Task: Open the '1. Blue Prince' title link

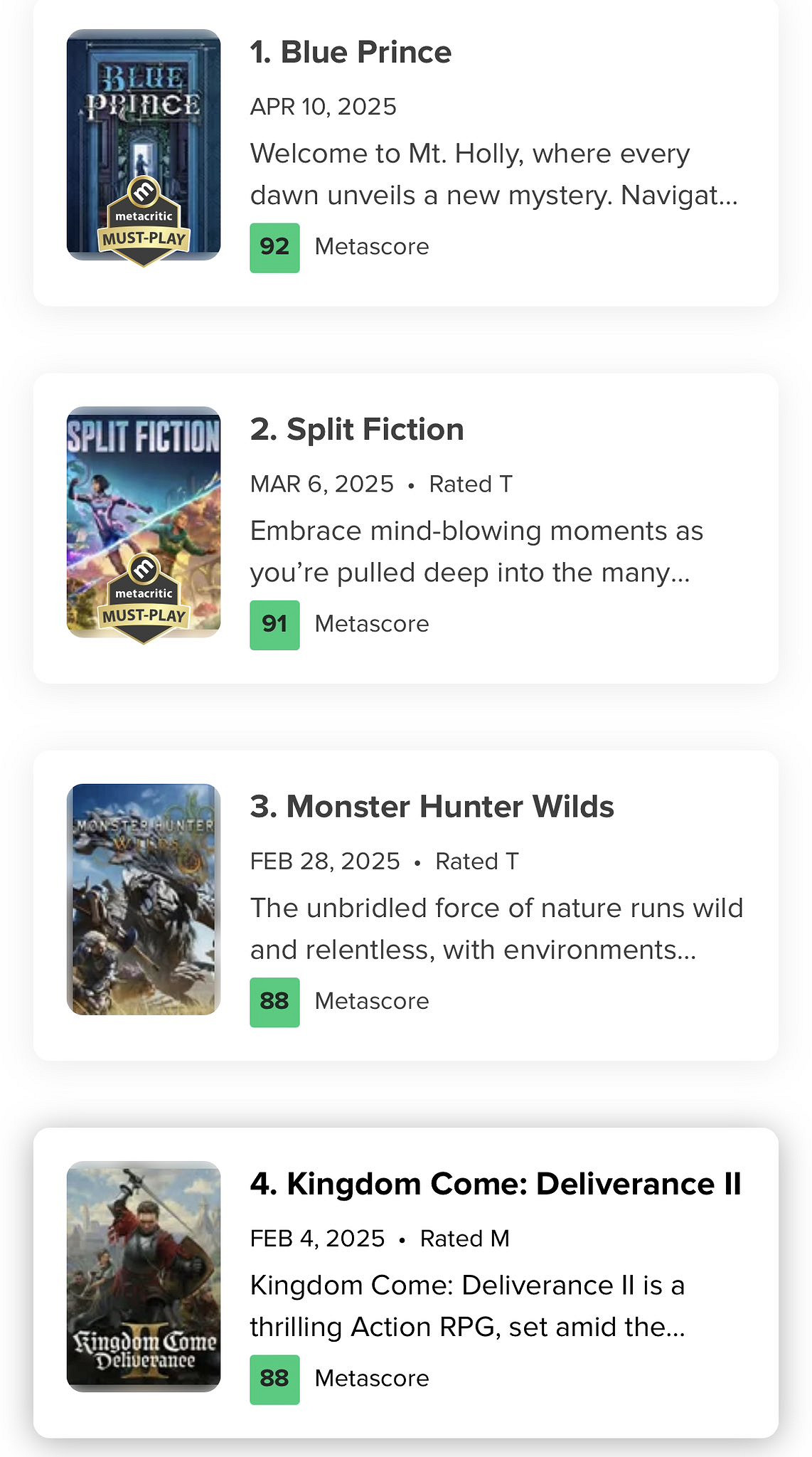Action: (351, 53)
